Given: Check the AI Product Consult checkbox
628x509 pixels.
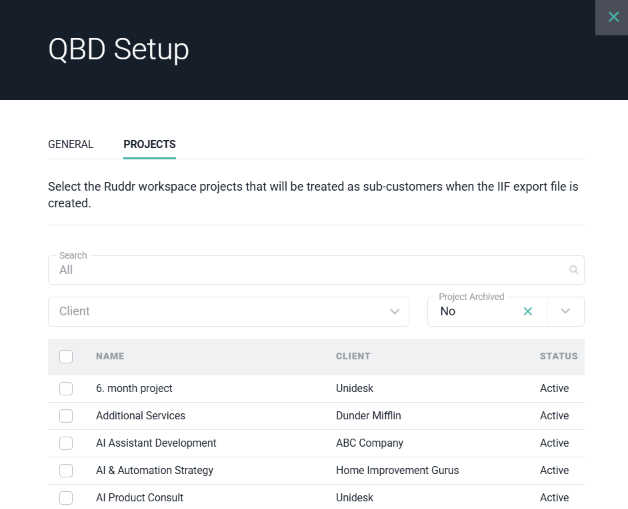Looking at the screenshot, I should pos(66,498).
